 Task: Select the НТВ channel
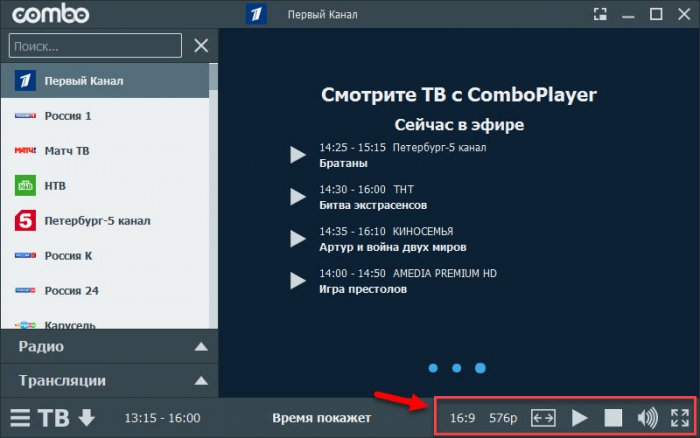[x=105, y=185]
